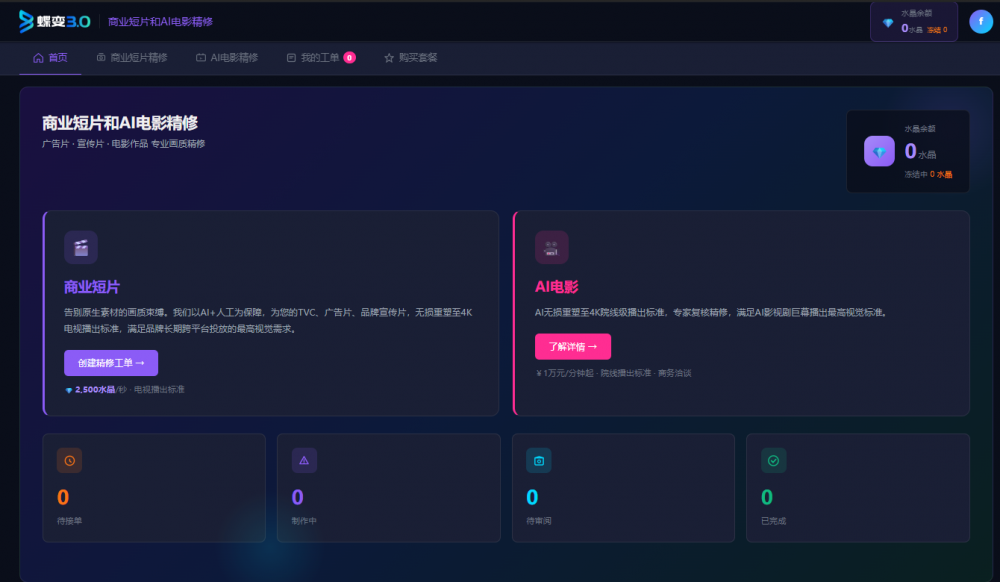Click the movie camera icon on AI电影 card
Image resolution: width=1000 pixels, height=582 pixels.
pyautogui.click(x=552, y=247)
